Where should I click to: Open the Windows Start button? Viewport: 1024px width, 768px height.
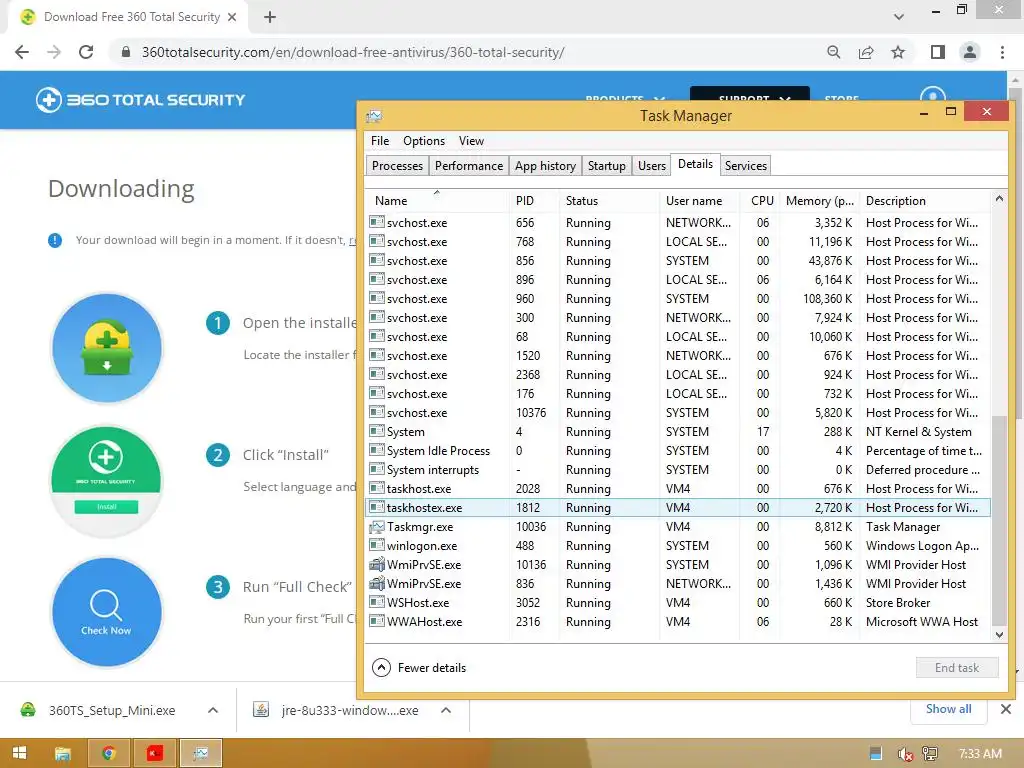20,753
